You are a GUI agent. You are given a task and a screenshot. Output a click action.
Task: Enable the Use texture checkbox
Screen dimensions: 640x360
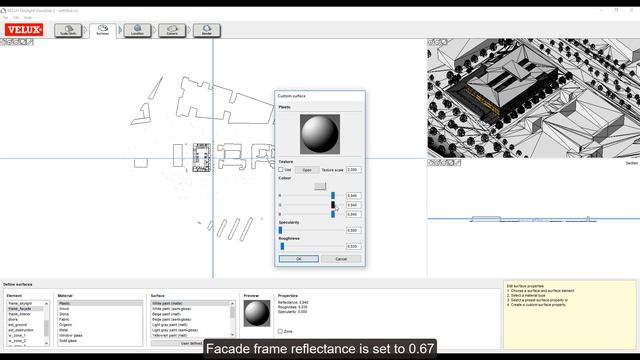[x=281, y=169]
